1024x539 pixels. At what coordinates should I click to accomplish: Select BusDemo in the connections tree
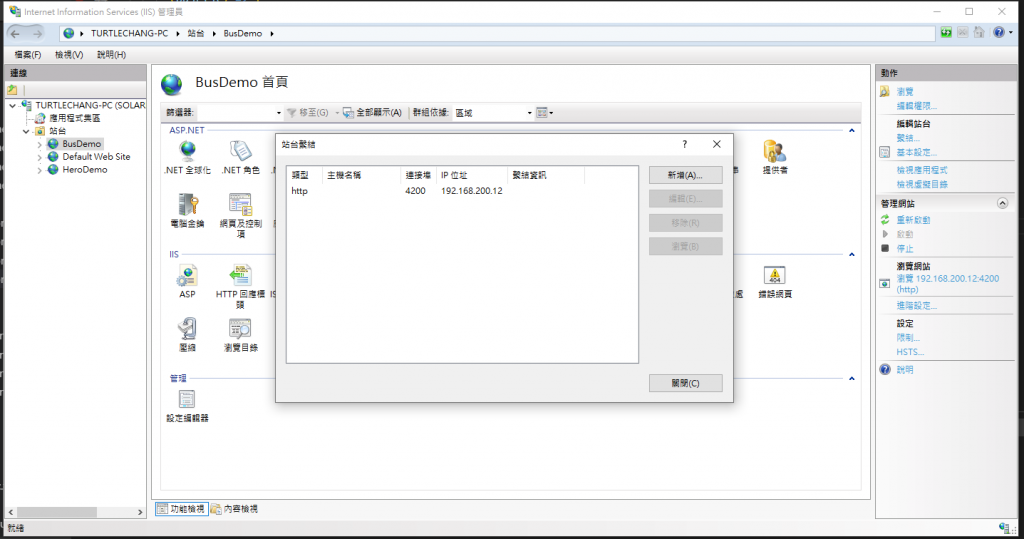tap(81, 144)
